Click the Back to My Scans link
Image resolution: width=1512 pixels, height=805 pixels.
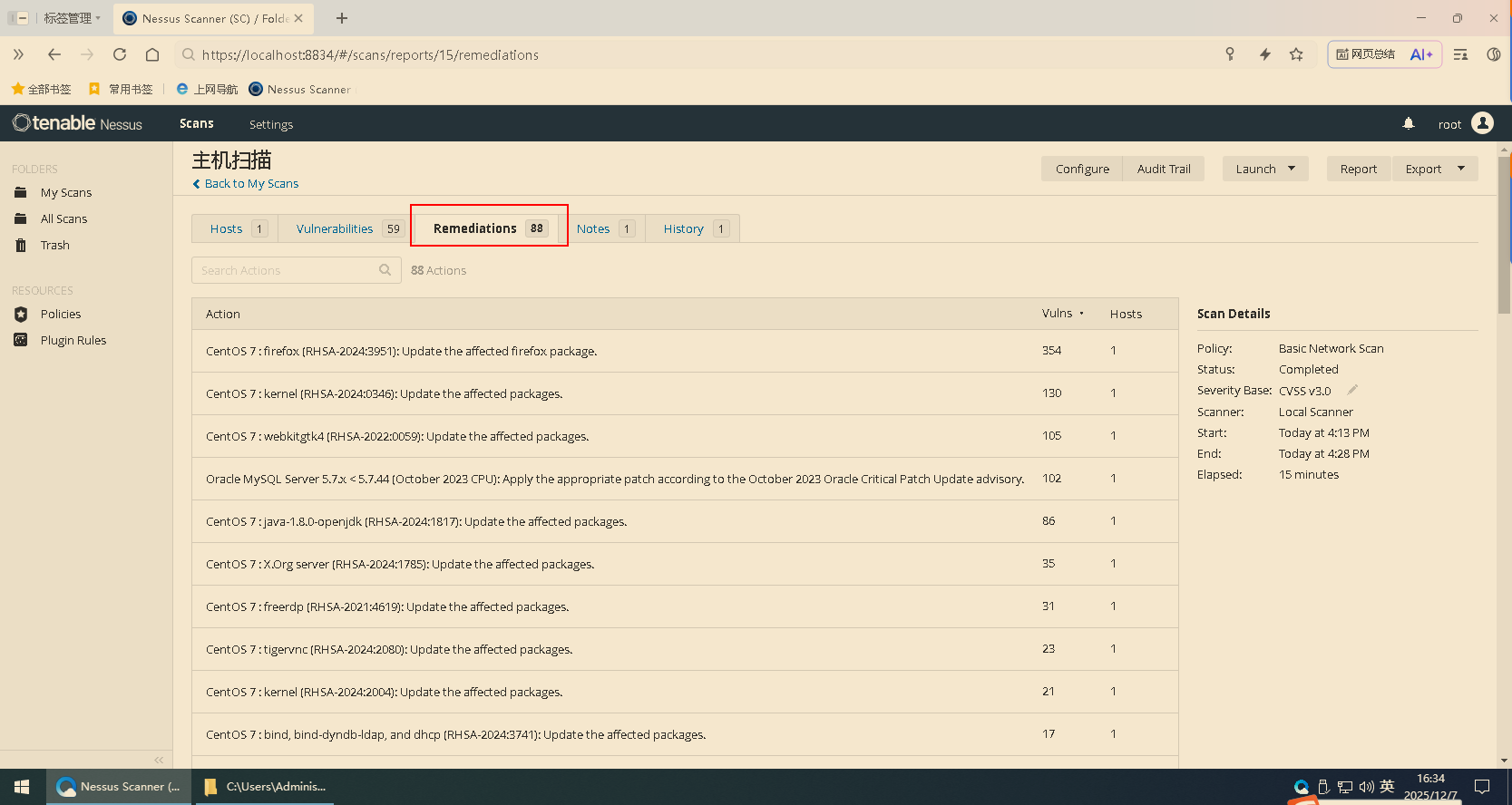[x=251, y=183]
